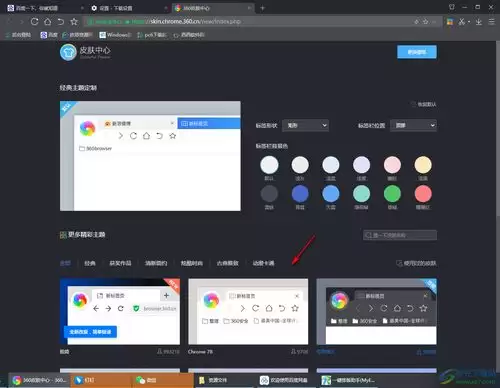Select the coral red color swatch
This screenshot has height=388, width=500.
click(423, 194)
